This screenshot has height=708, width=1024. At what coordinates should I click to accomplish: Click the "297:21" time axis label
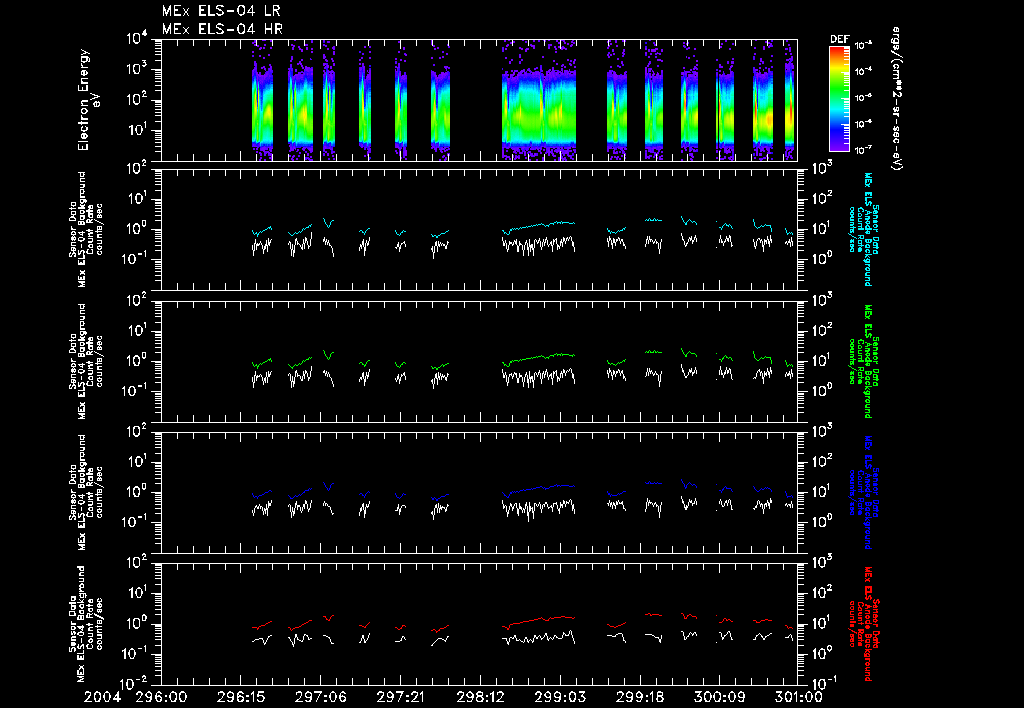(400, 697)
